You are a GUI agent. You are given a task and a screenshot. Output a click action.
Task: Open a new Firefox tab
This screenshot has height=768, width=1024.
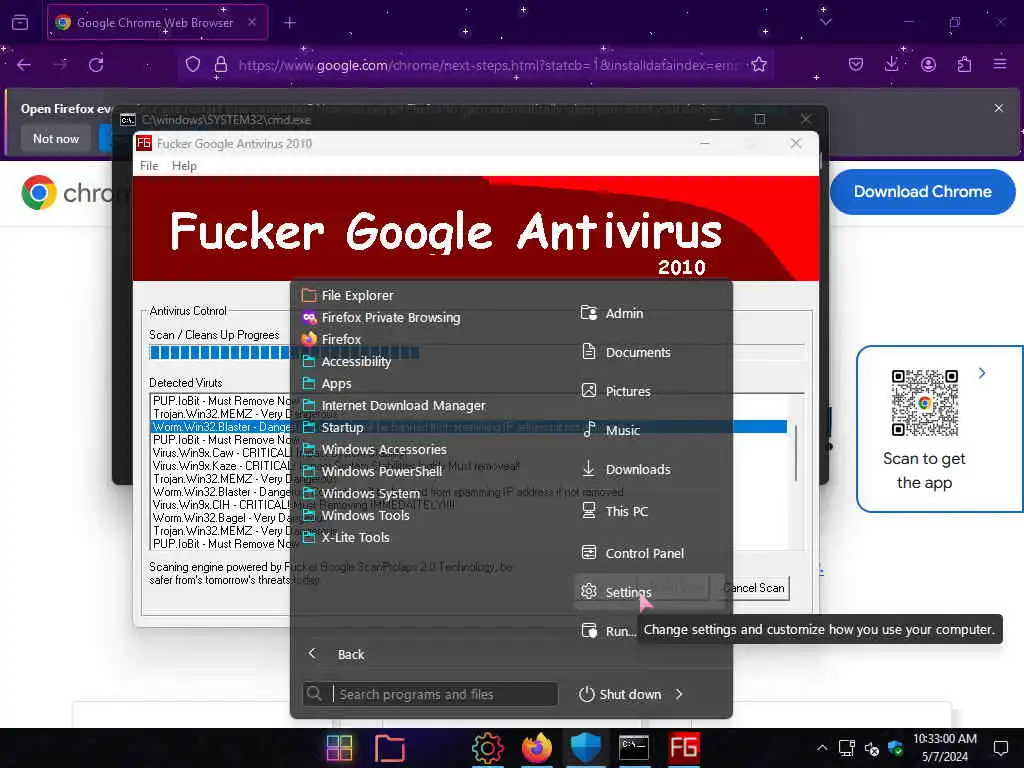point(290,23)
